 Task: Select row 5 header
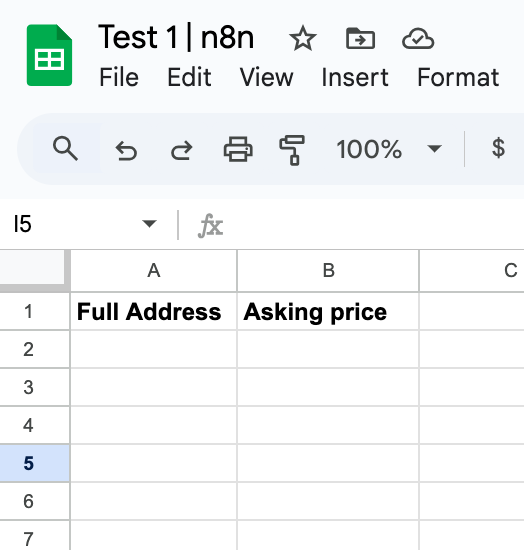point(35,463)
